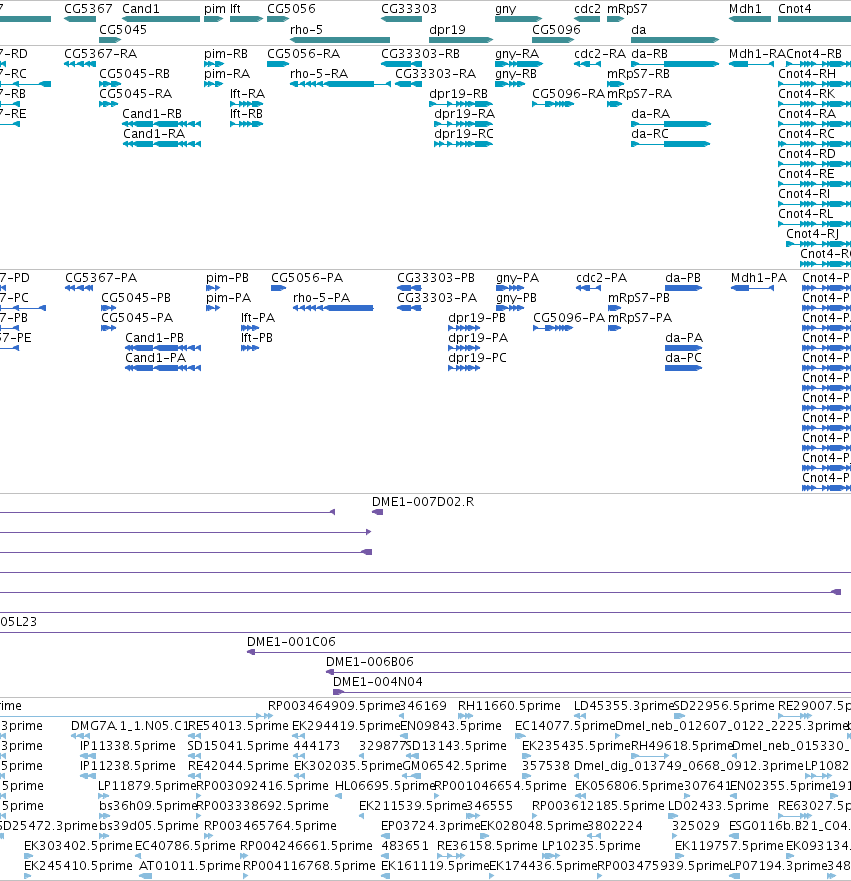This screenshot has height=881, width=851.
Task: Select the dpr19 gene label
Action: click(447, 29)
